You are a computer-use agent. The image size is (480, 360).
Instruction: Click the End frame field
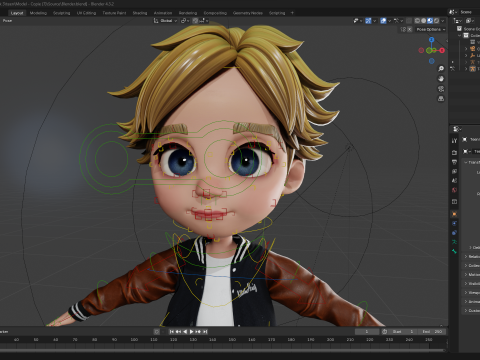pos(432,332)
